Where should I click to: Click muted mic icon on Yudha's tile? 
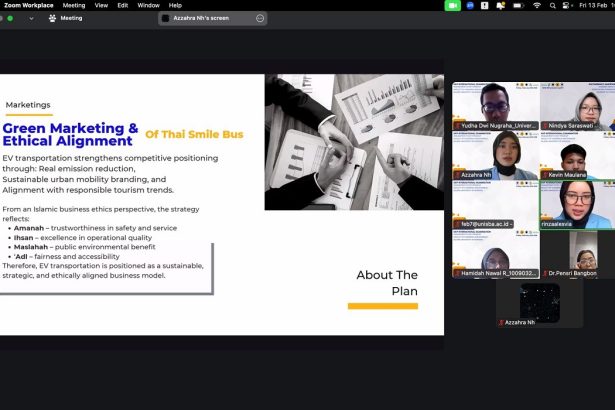pyautogui.click(x=458, y=126)
